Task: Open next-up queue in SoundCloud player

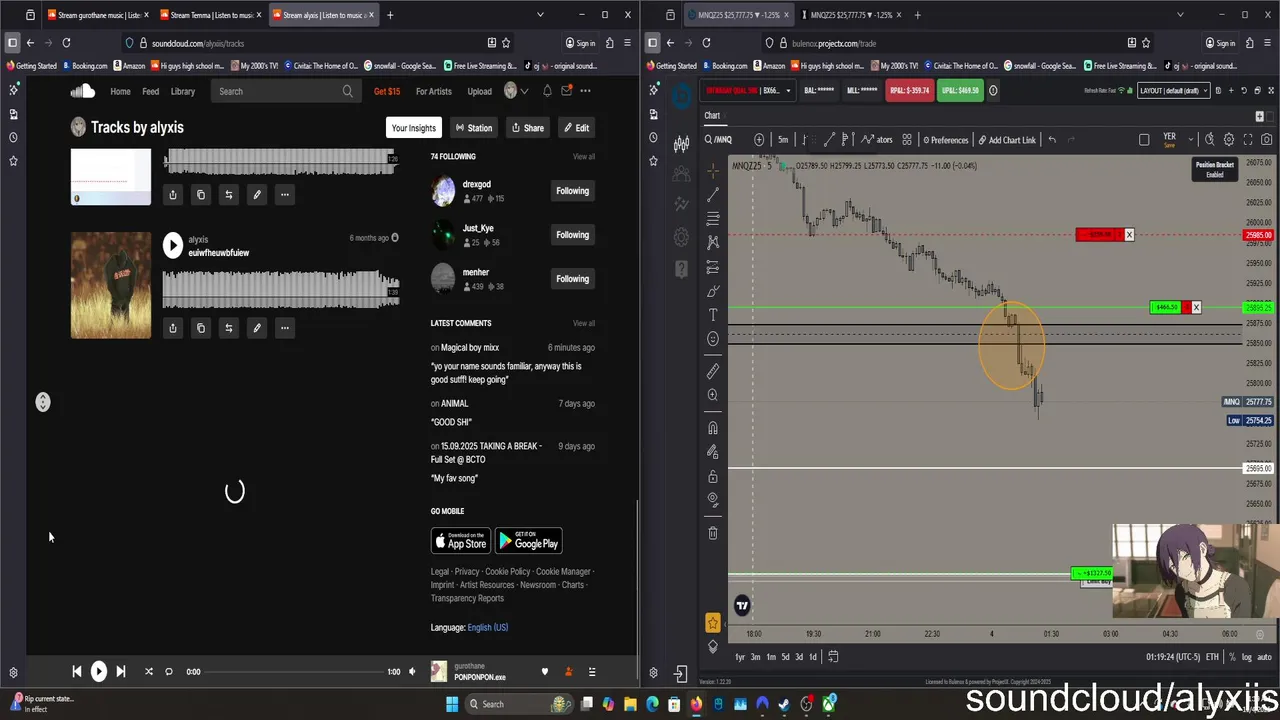Action: pyautogui.click(x=592, y=672)
